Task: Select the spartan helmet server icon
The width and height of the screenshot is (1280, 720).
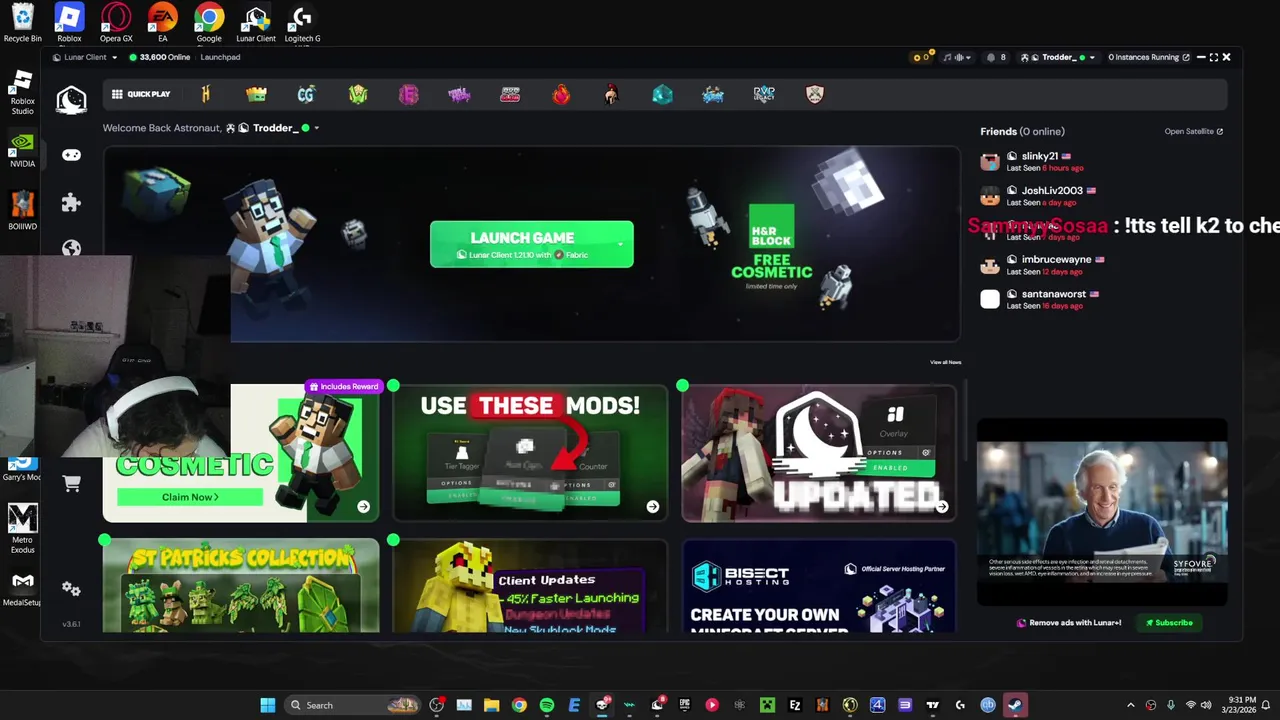Action: [x=611, y=94]
